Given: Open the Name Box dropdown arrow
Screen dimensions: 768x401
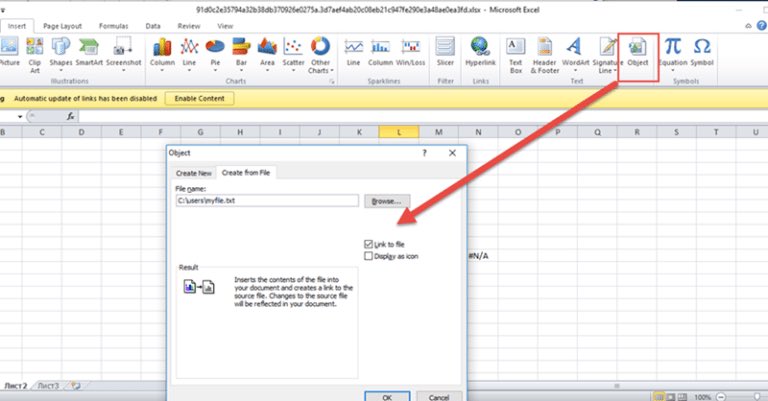Looking at the screenshot, I should (x=20, y=117).
